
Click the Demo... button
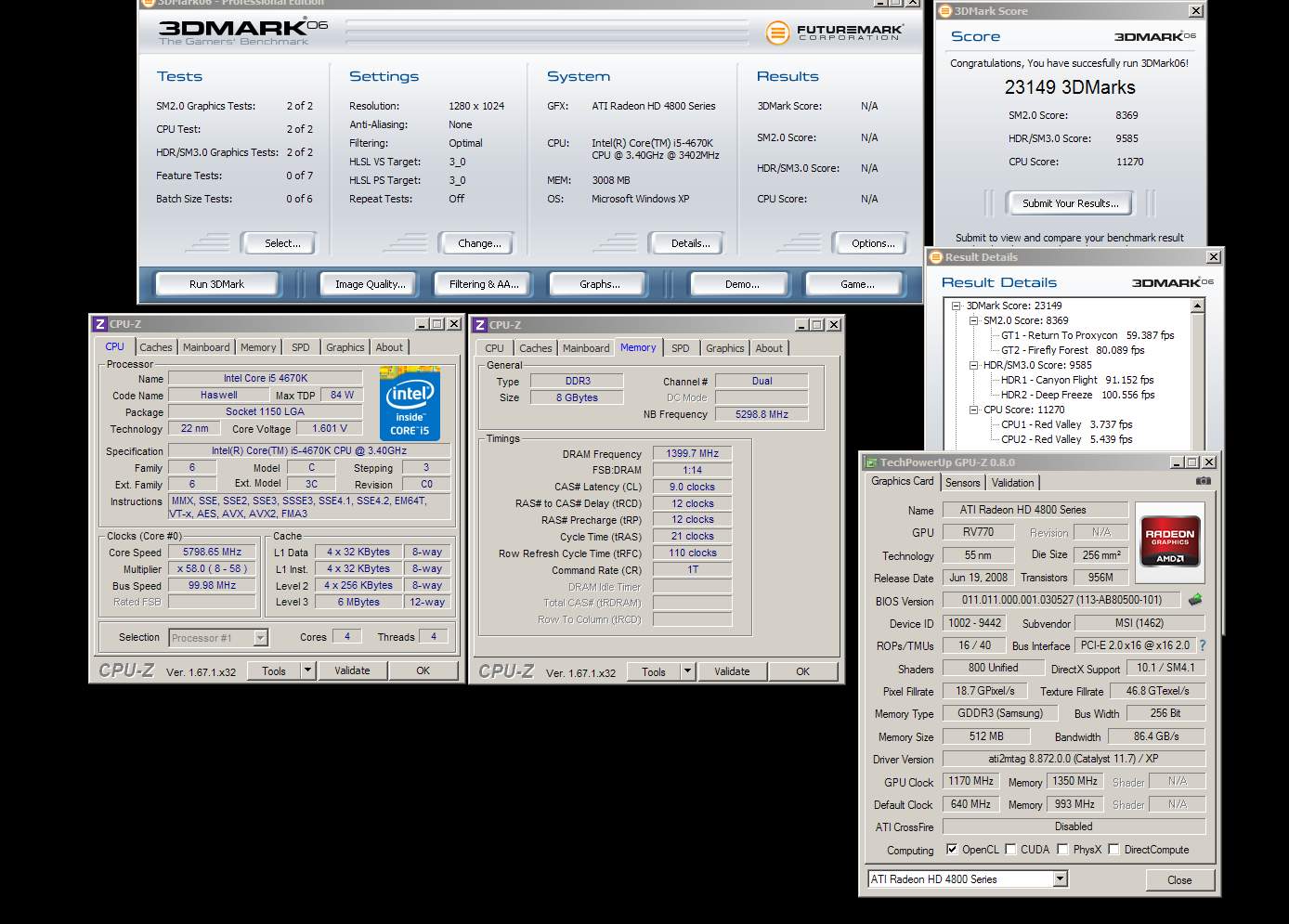pos(741,284)
